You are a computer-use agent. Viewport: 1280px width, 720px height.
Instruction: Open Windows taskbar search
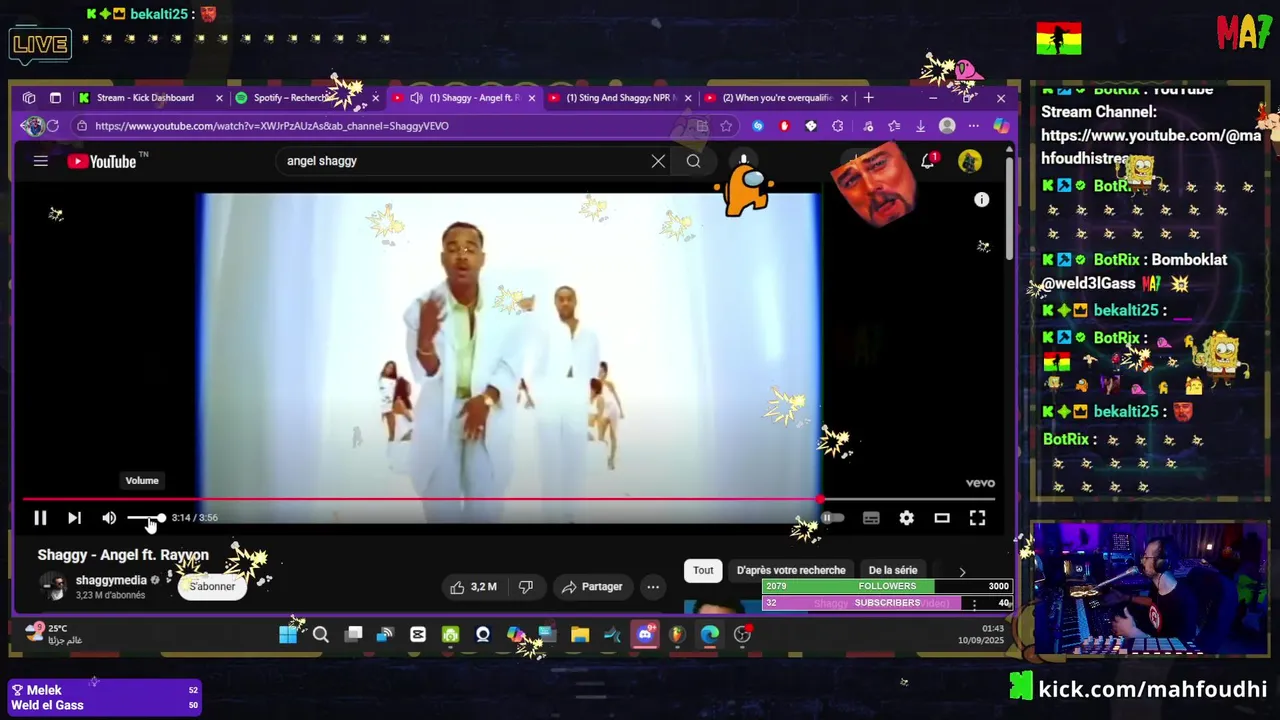321,635
